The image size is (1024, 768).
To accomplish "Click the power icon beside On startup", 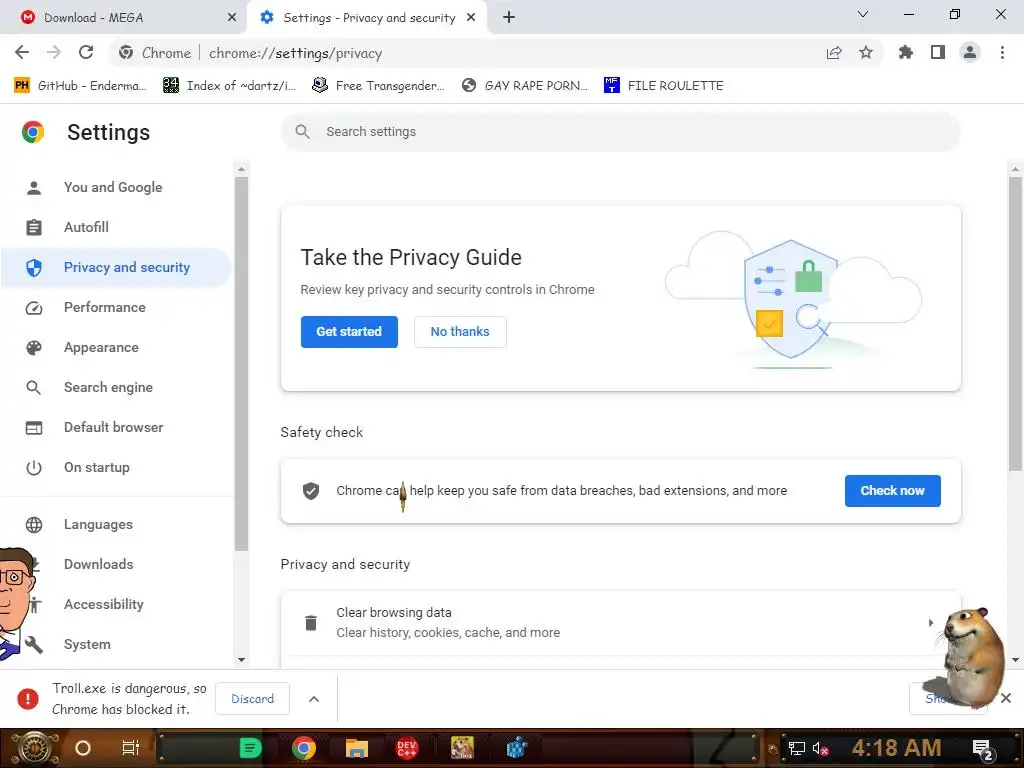I will (34, 468).
